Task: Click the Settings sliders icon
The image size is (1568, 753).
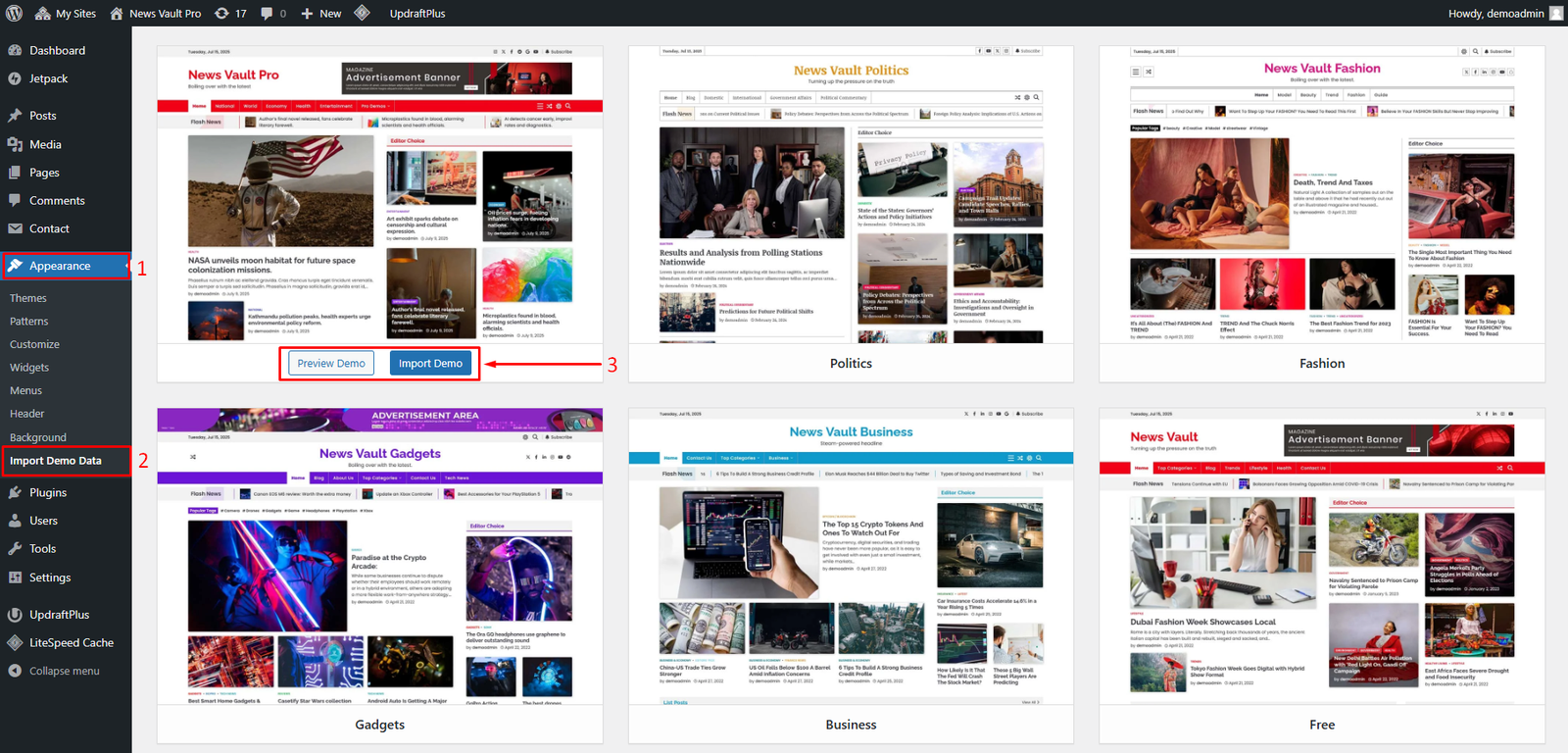Action: point(15,577)
